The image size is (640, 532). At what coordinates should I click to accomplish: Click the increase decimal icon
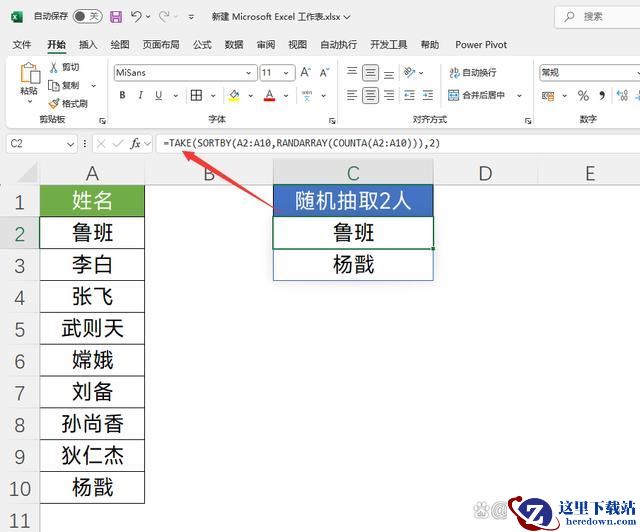coord(622,96)
